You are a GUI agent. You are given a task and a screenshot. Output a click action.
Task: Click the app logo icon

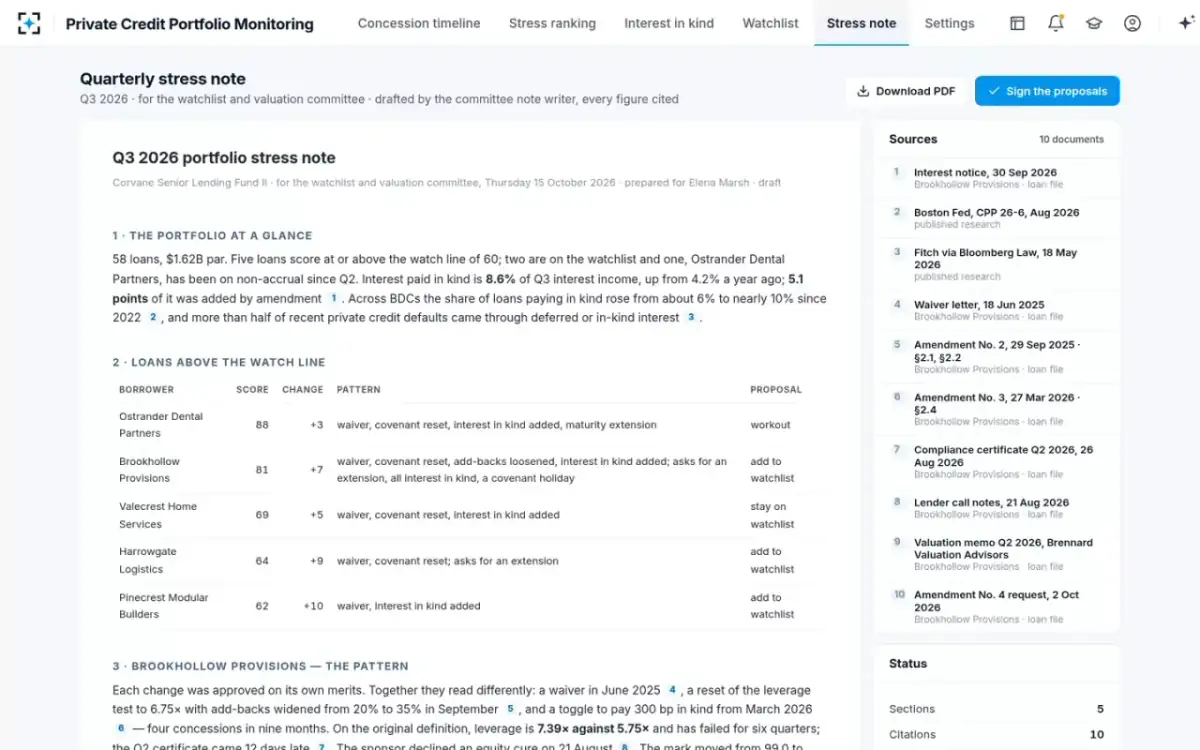(29, 23)
